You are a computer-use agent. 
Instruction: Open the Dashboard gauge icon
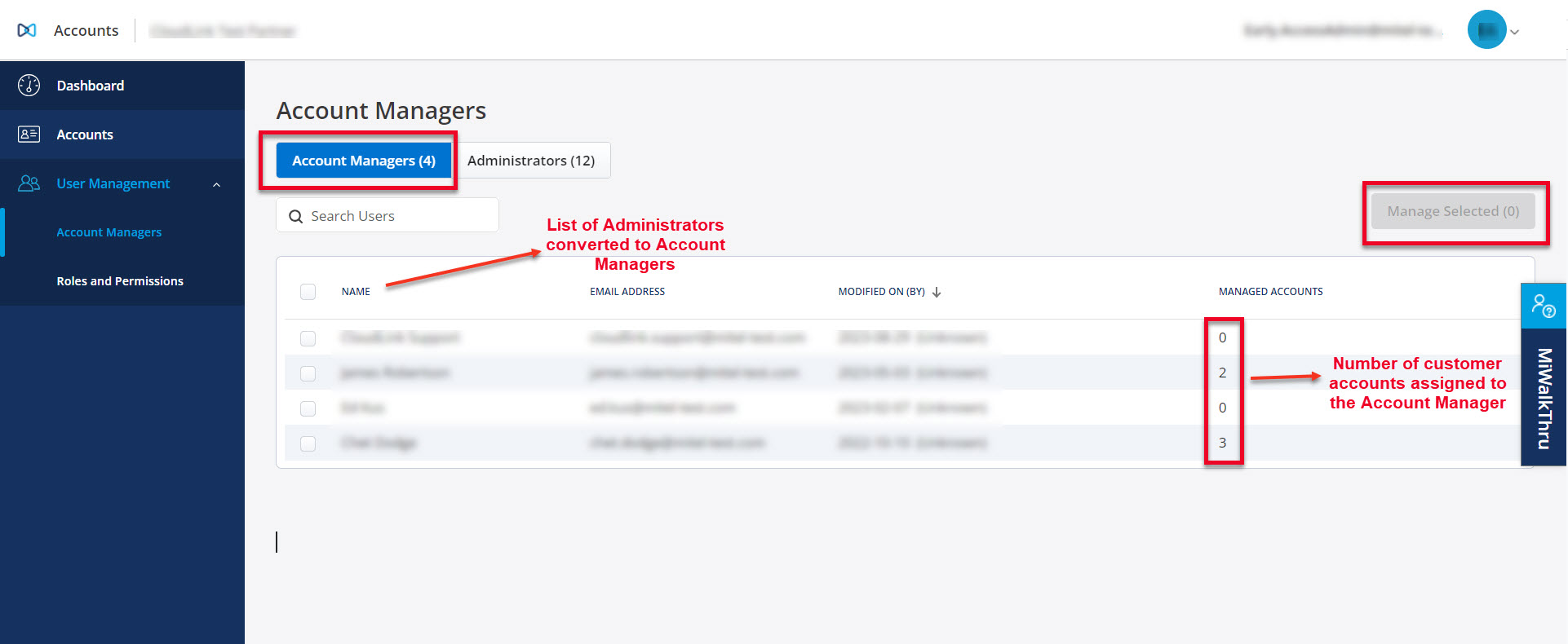pyautogui.click(x=29, y=86)
